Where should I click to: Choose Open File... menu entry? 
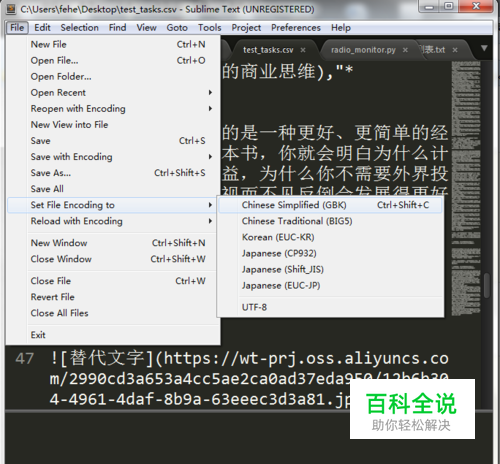113,60
